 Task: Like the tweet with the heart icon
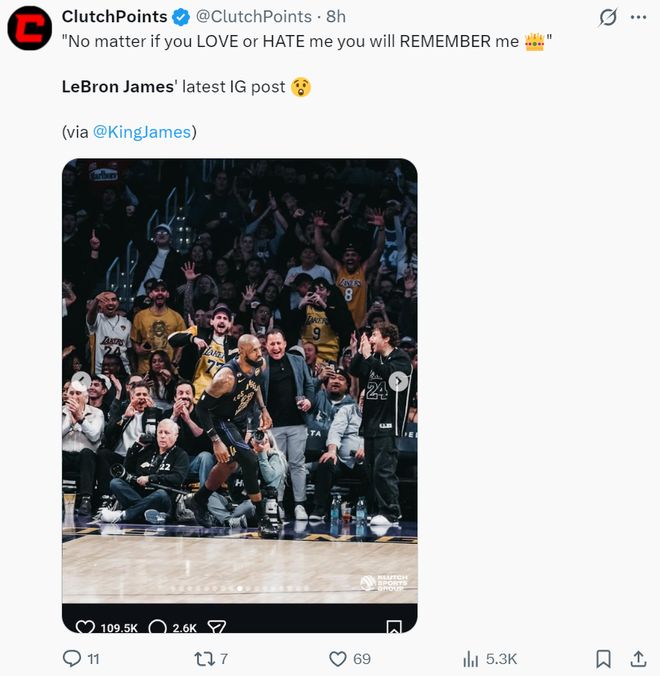(338, 658)
